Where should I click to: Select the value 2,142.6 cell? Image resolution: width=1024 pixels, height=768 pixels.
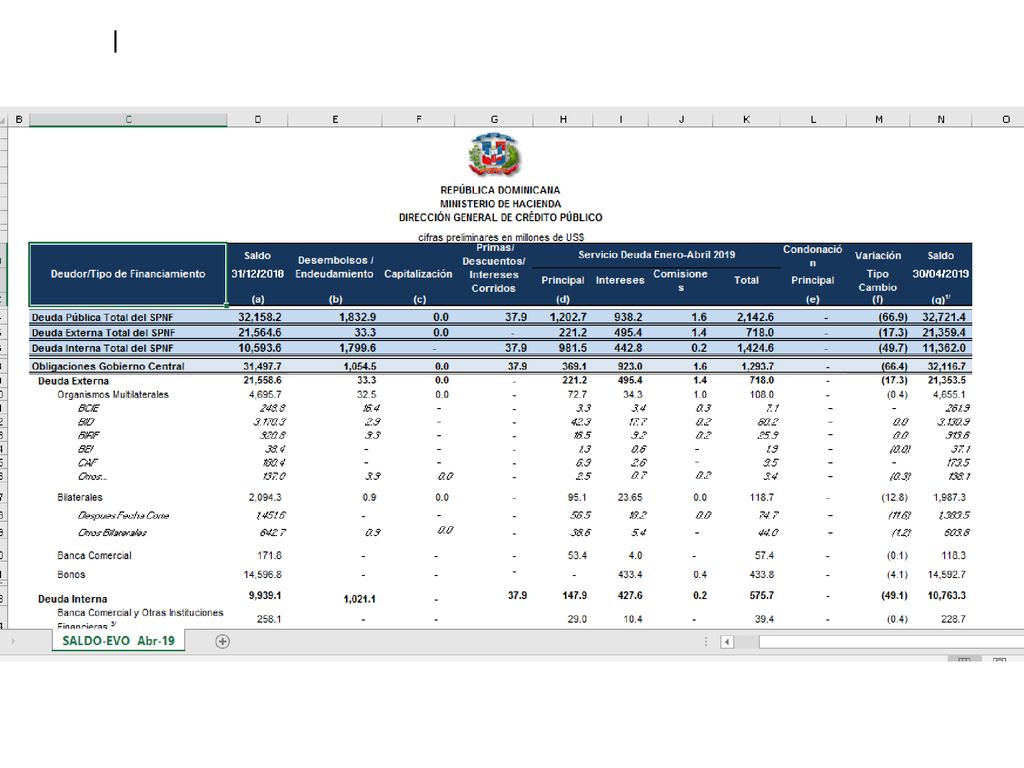(x=755, y=317)
